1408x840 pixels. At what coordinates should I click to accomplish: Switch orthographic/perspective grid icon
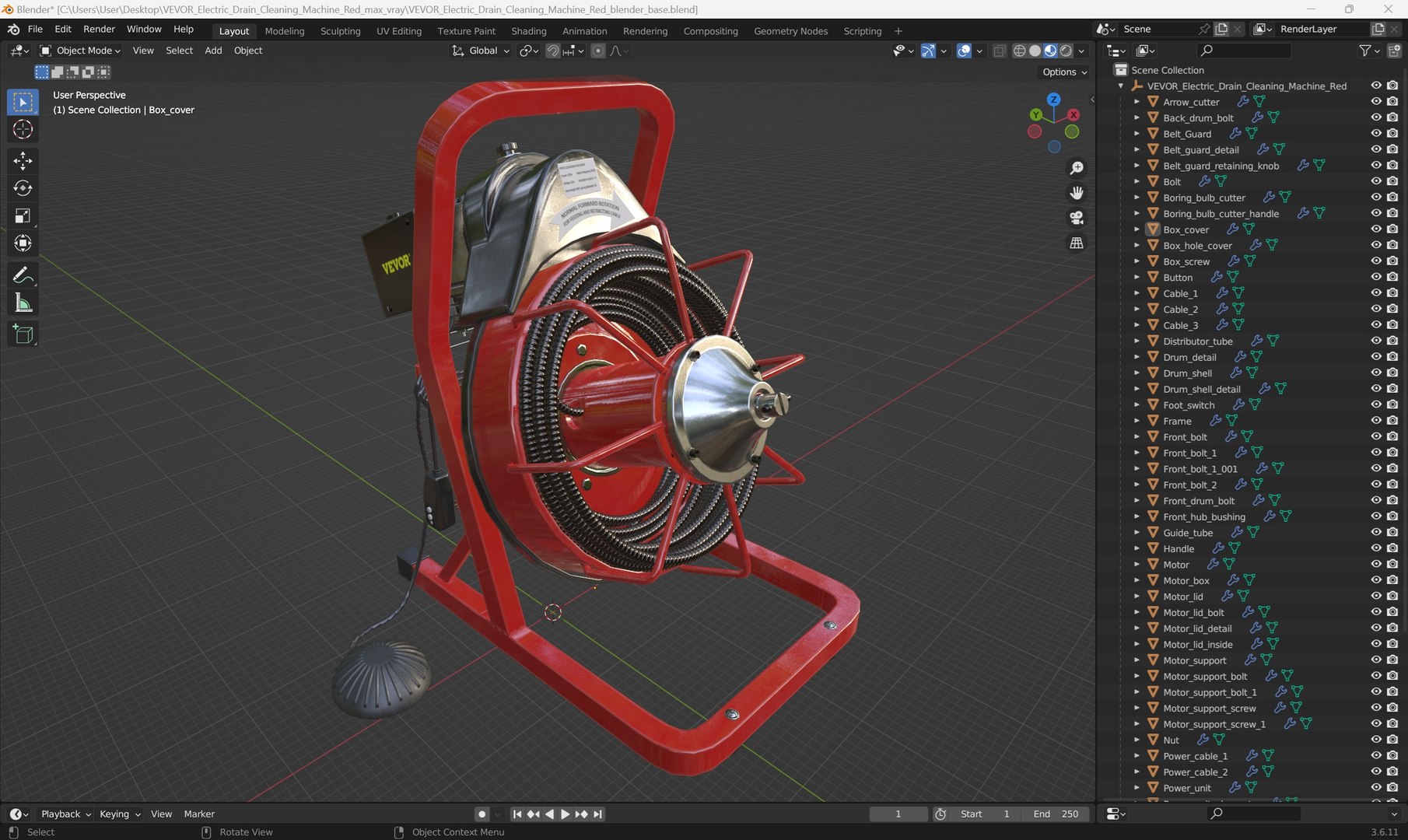[x=1077, y=243]
